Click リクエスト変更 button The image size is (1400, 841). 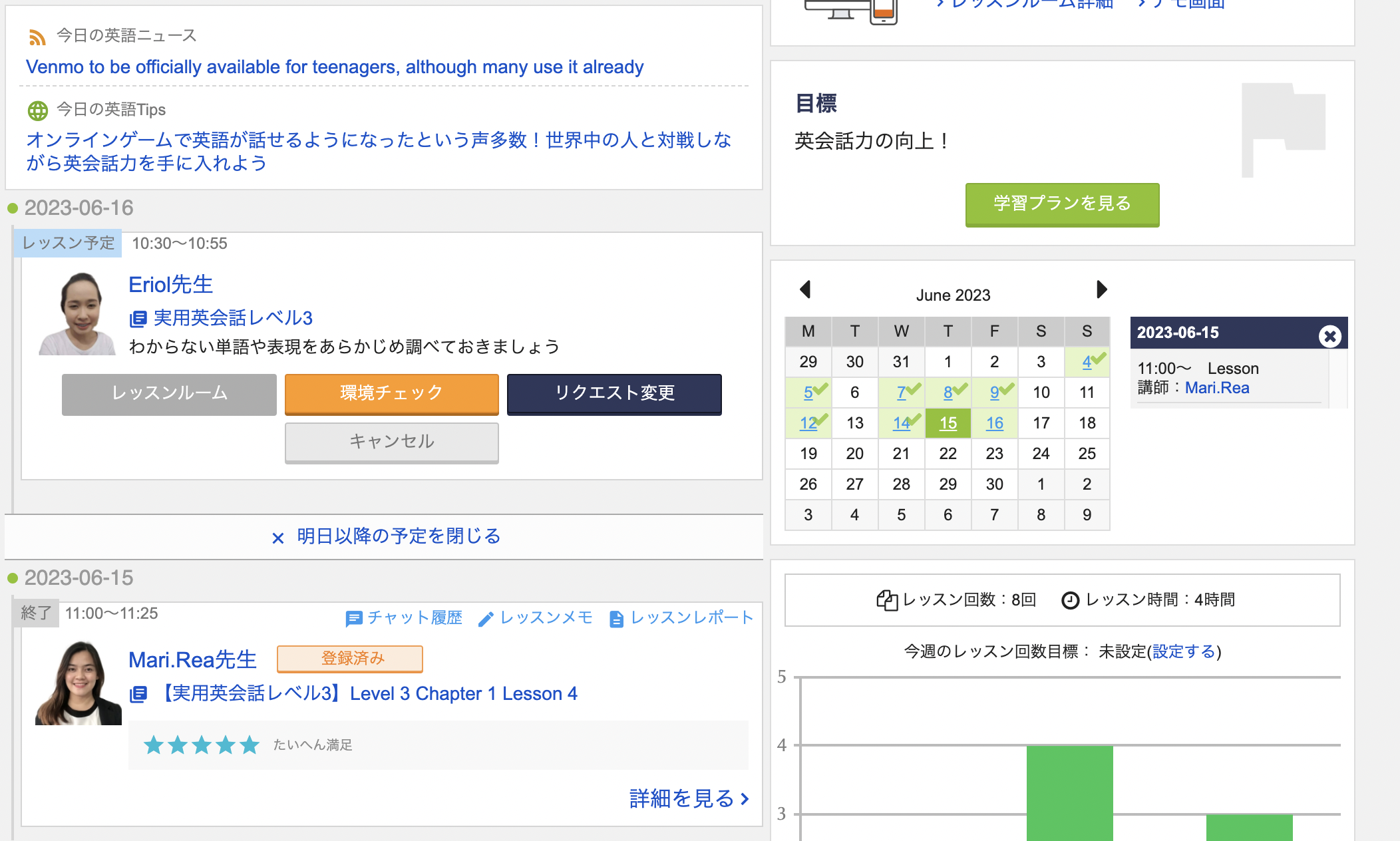pos(614,393)
